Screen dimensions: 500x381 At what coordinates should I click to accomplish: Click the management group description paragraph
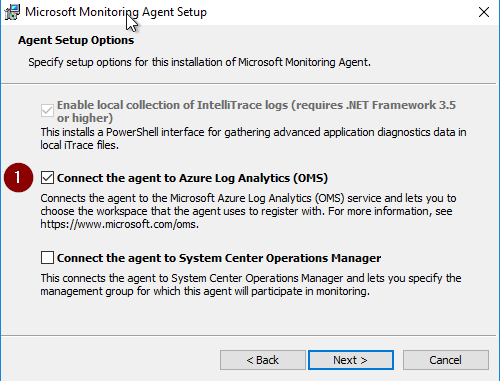click(x=251, y=285)
